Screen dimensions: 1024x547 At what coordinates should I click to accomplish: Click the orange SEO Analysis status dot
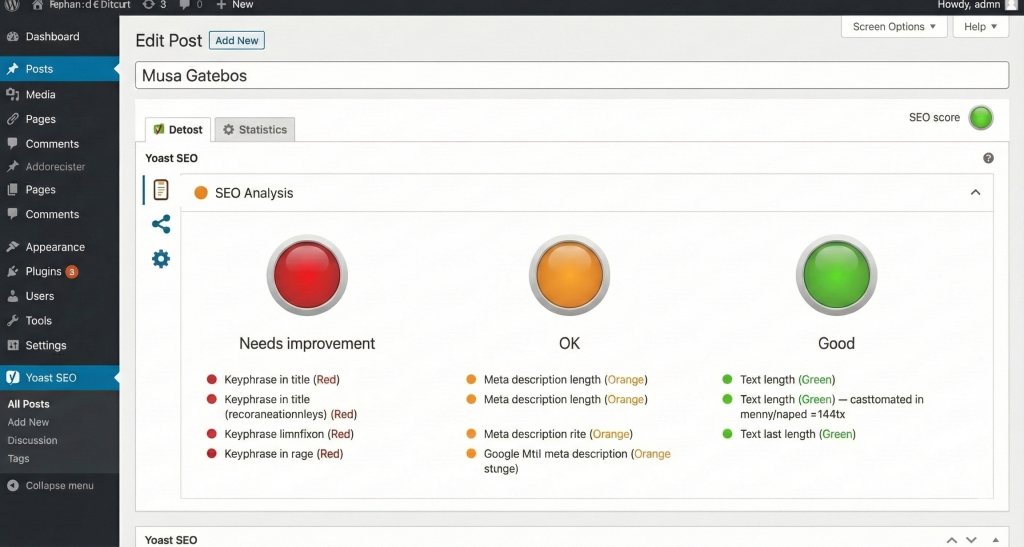coord(201,193)
